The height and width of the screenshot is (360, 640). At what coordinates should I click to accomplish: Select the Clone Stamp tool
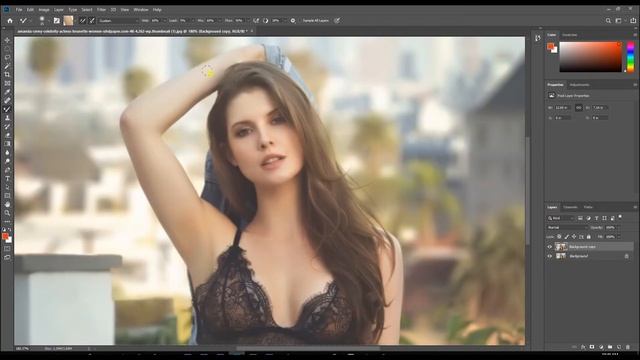tap(7, 118)
